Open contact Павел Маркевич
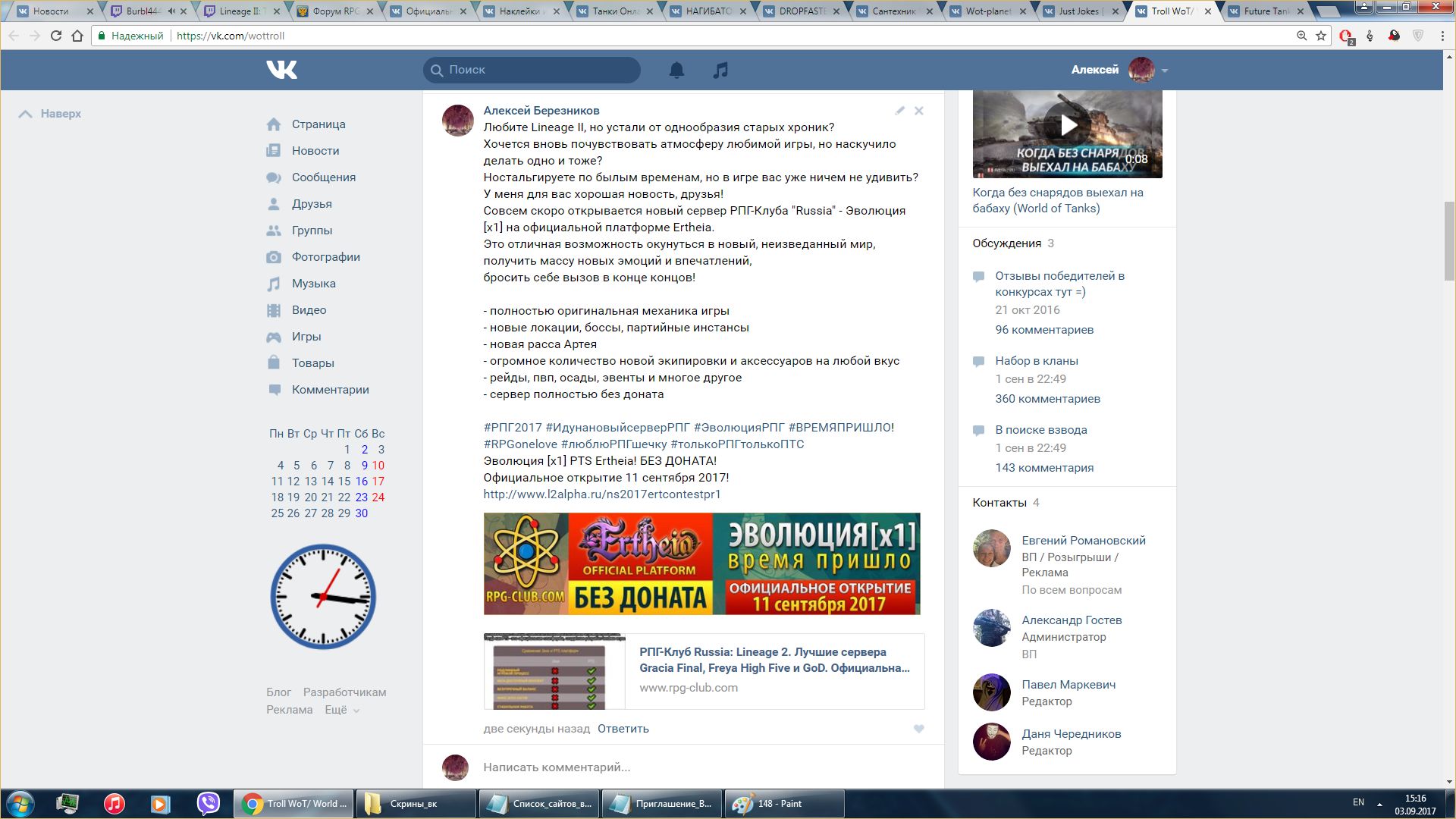 coord(1068,685)
